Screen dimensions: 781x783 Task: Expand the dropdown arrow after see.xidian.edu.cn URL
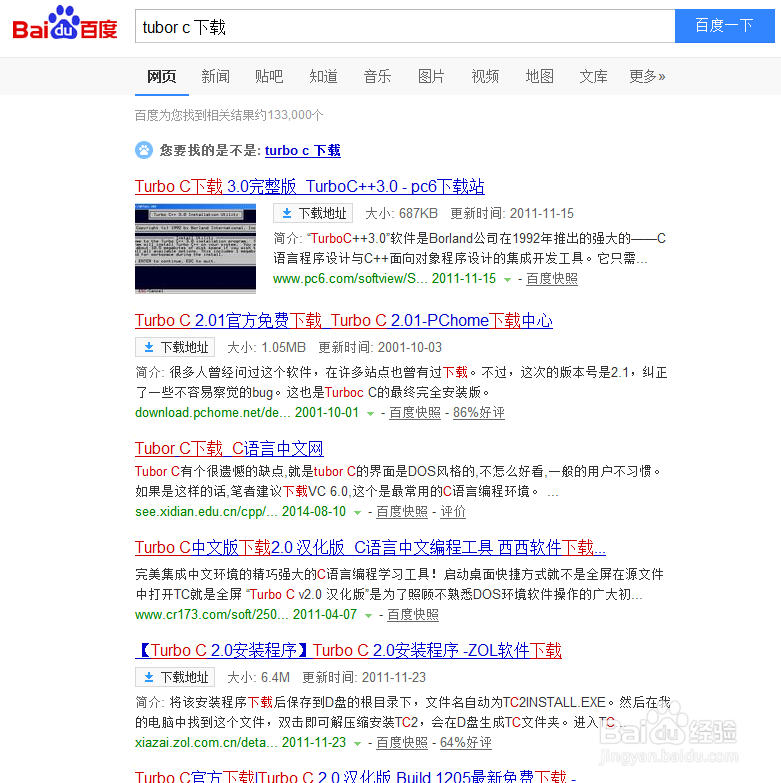[x=358, y=513]
